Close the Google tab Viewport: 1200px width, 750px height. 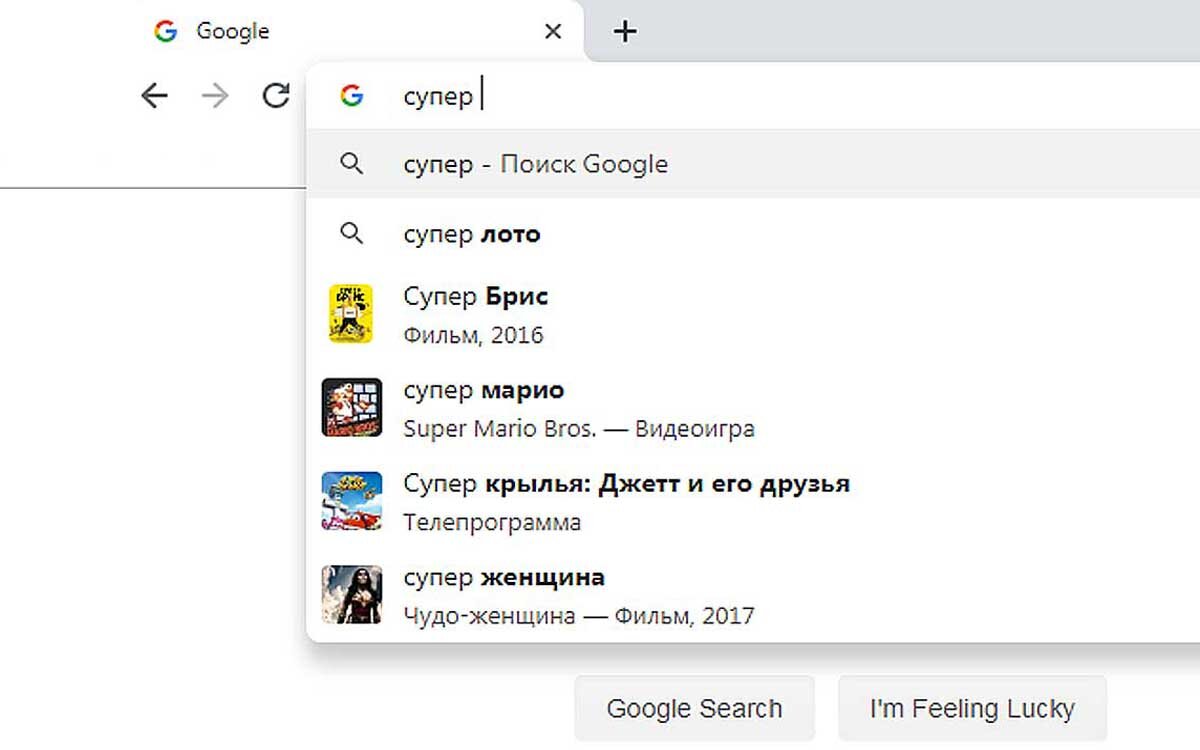click(x=552, y=32)
